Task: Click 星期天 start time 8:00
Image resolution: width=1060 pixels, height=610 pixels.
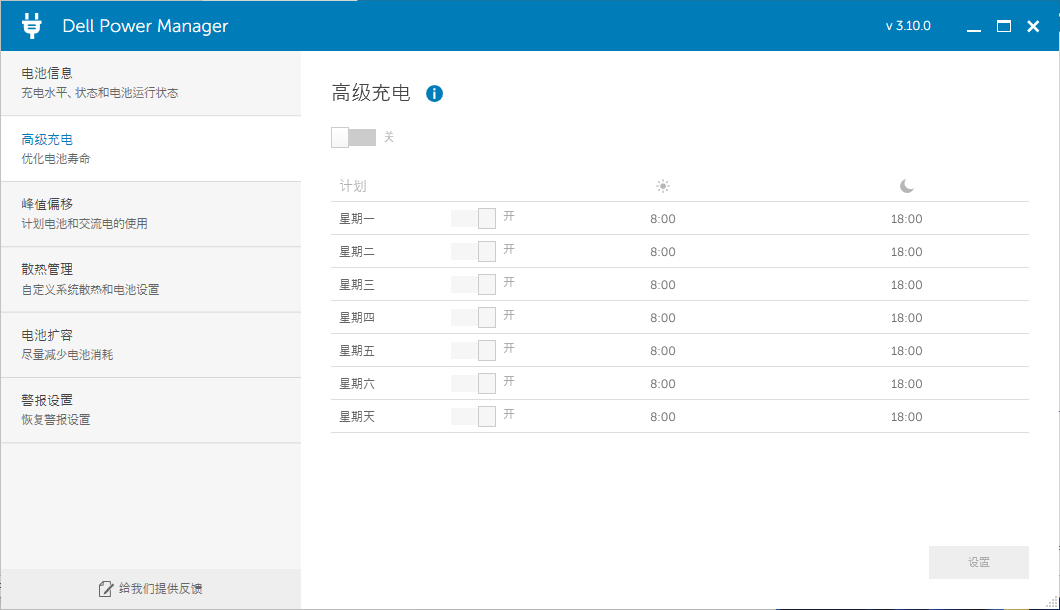Action: pyautogui.click(x=662, y=417)
